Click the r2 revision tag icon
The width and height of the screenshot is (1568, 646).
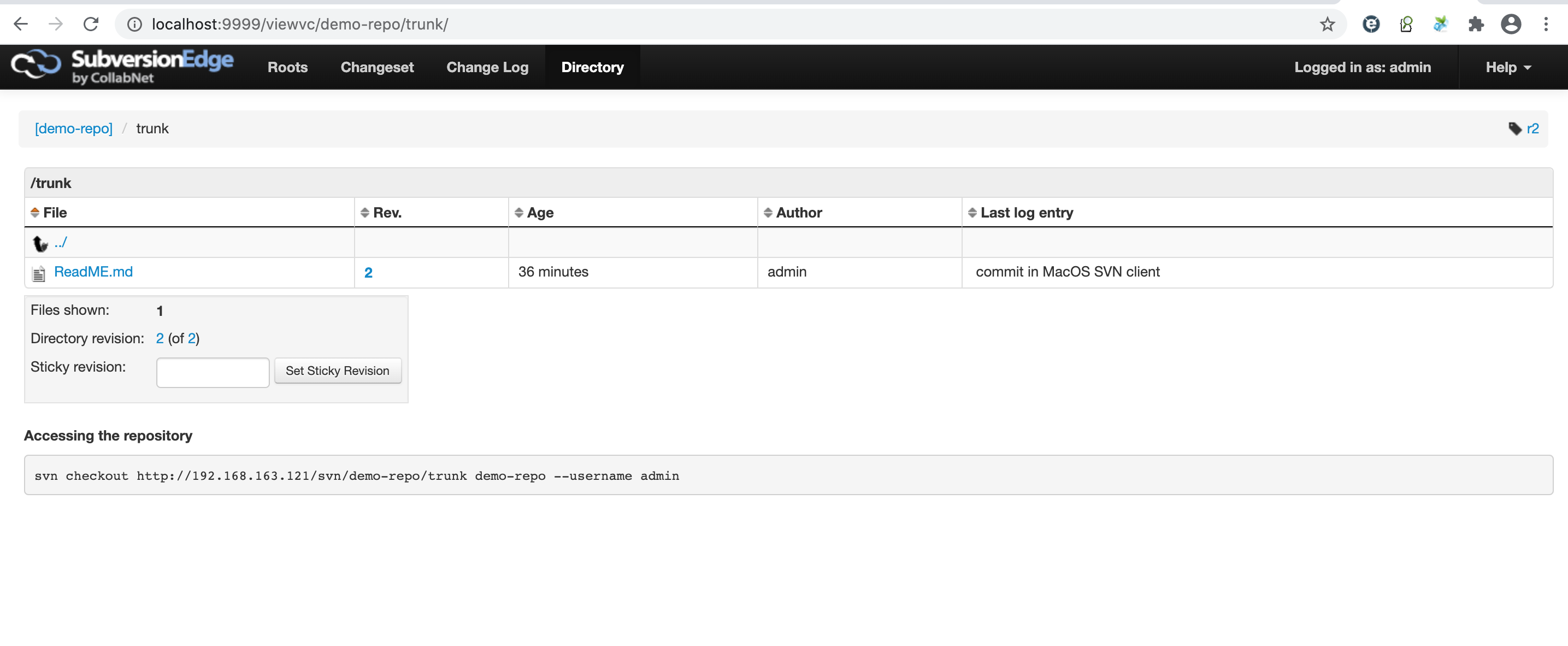tap(1514, 128)
